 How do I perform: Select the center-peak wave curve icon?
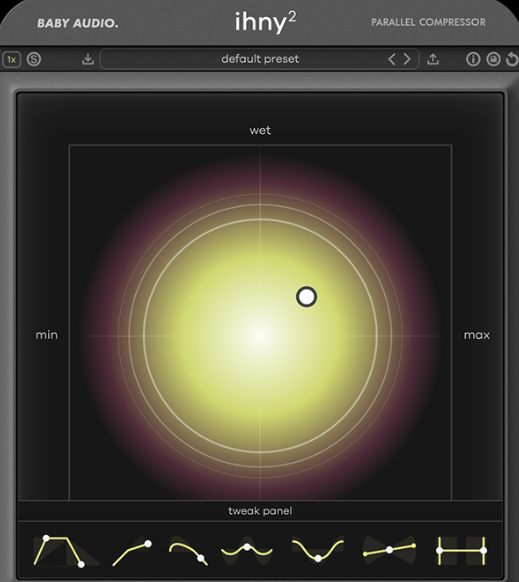247,551
